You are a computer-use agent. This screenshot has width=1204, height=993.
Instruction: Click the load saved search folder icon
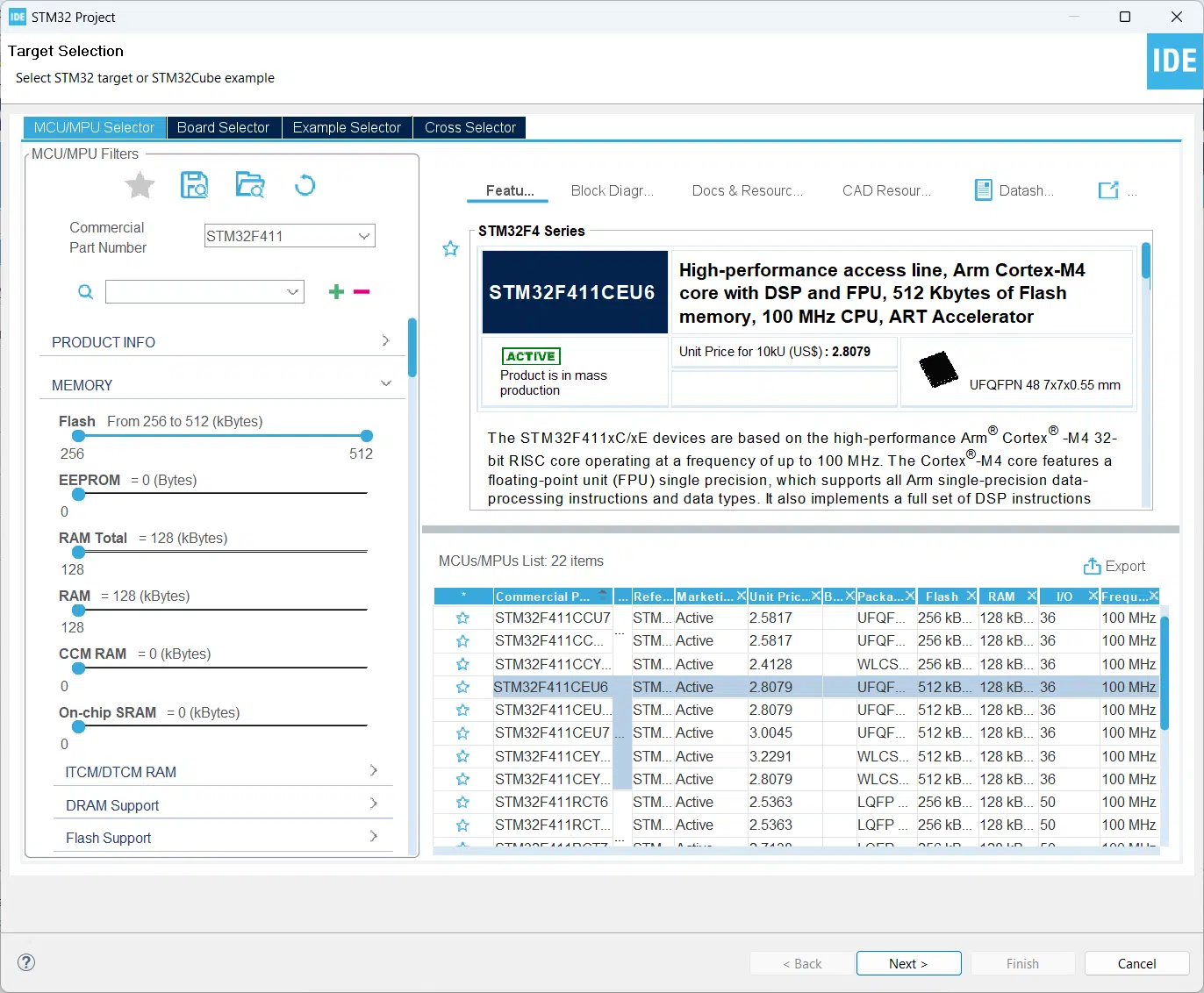[x=250, y=185]
